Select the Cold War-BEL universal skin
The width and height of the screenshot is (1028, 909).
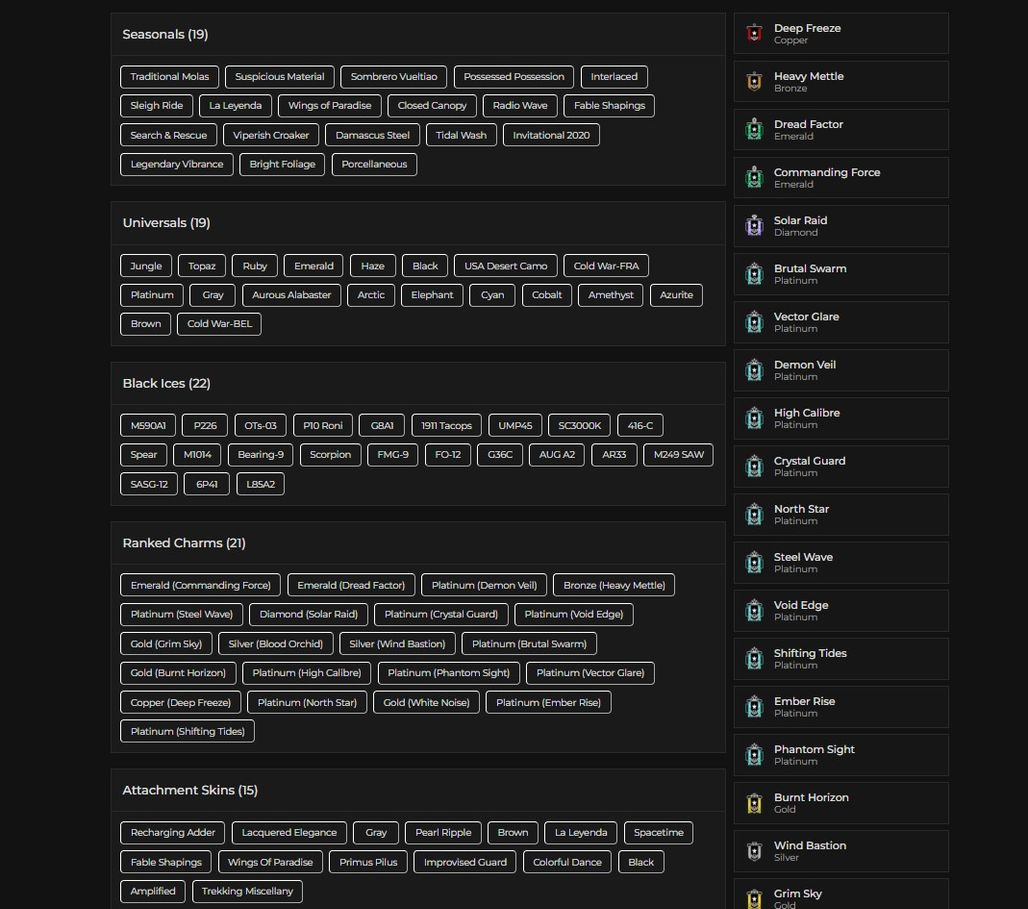click(219, 323)
